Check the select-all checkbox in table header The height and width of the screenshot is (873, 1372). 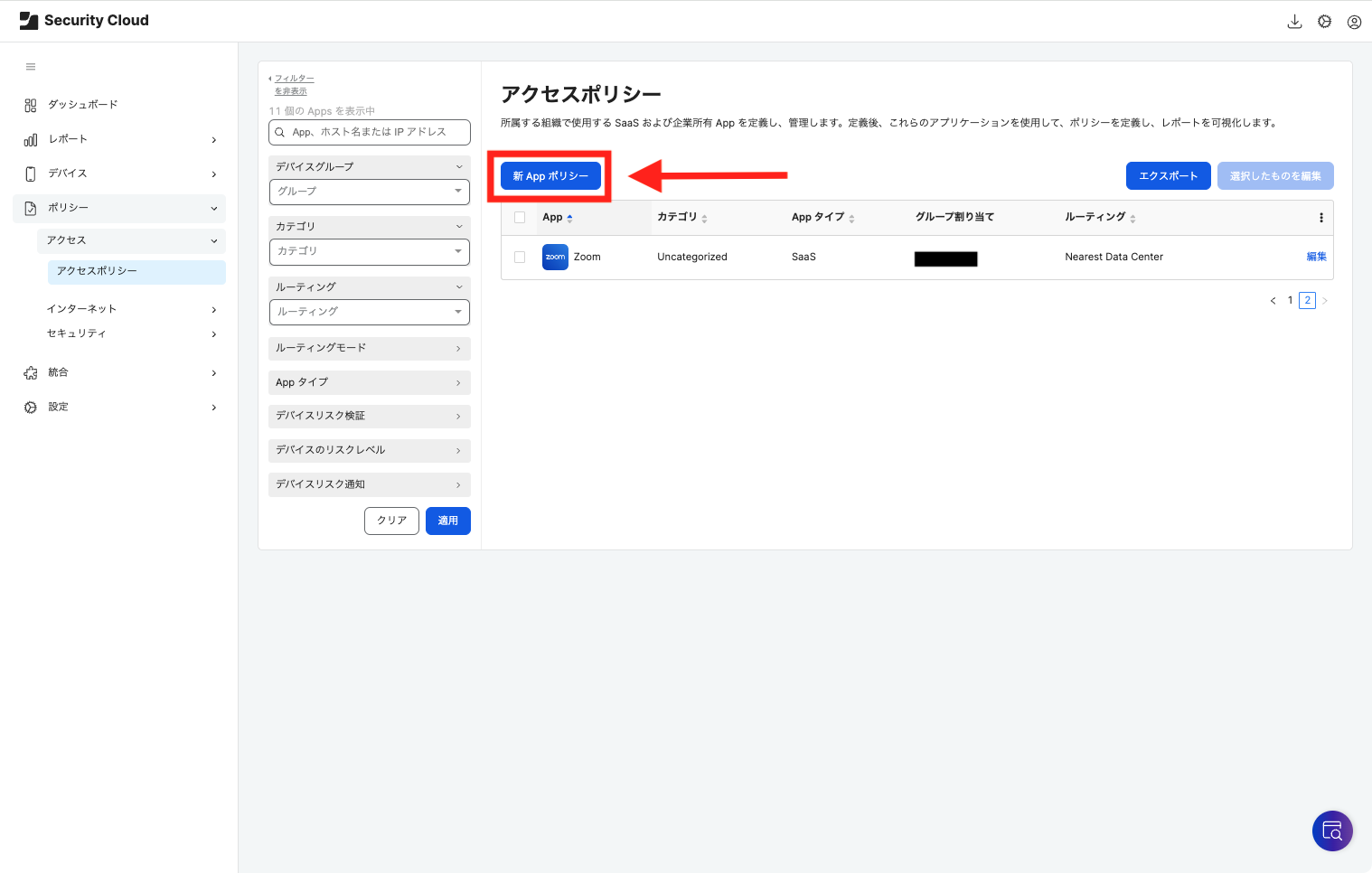point(520,217)
